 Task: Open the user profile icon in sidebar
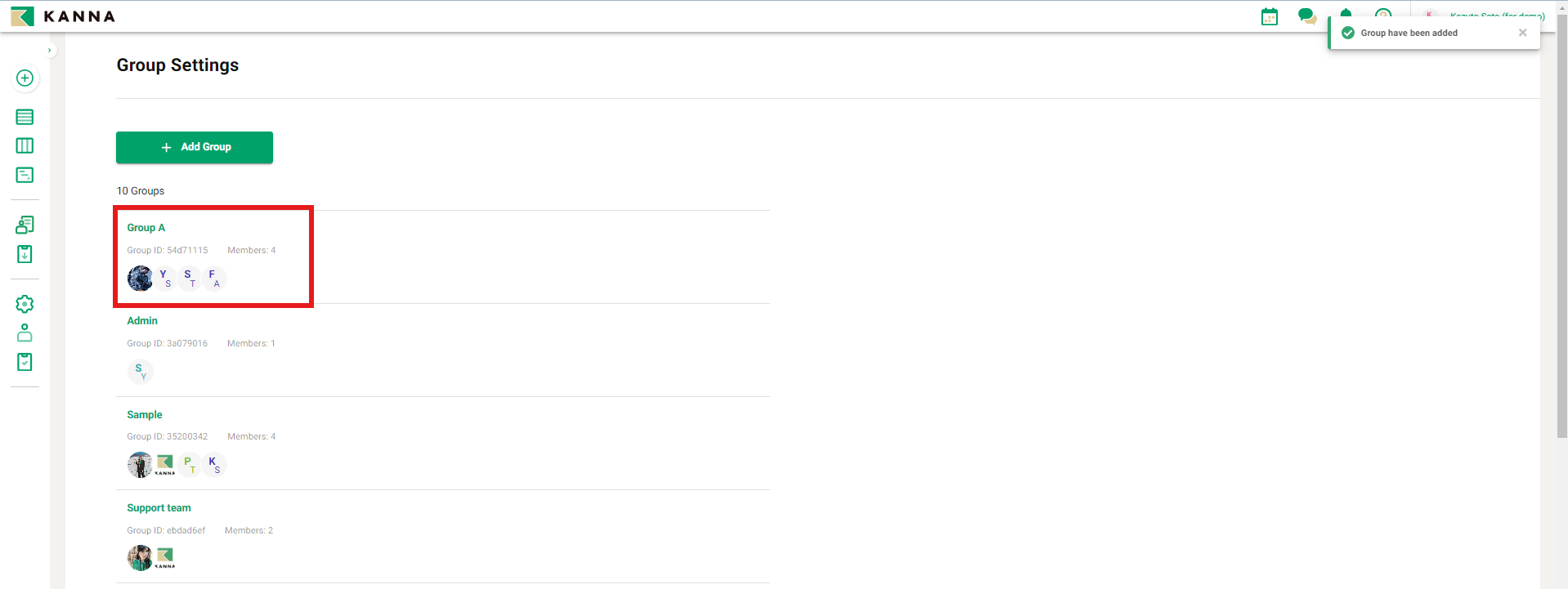[25, 332]
